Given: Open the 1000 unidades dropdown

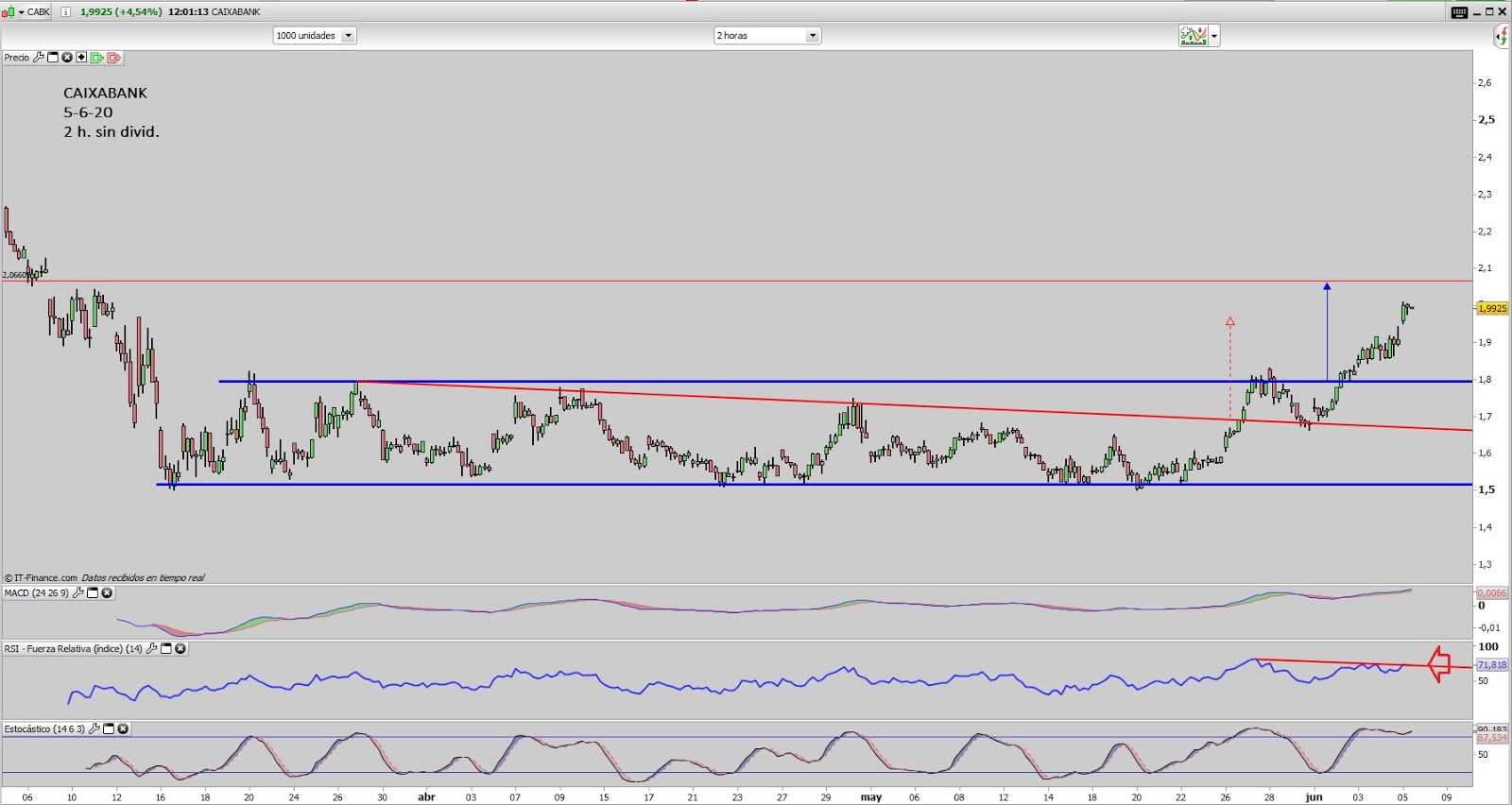Looking at the screenshot, I should (315, 36).
